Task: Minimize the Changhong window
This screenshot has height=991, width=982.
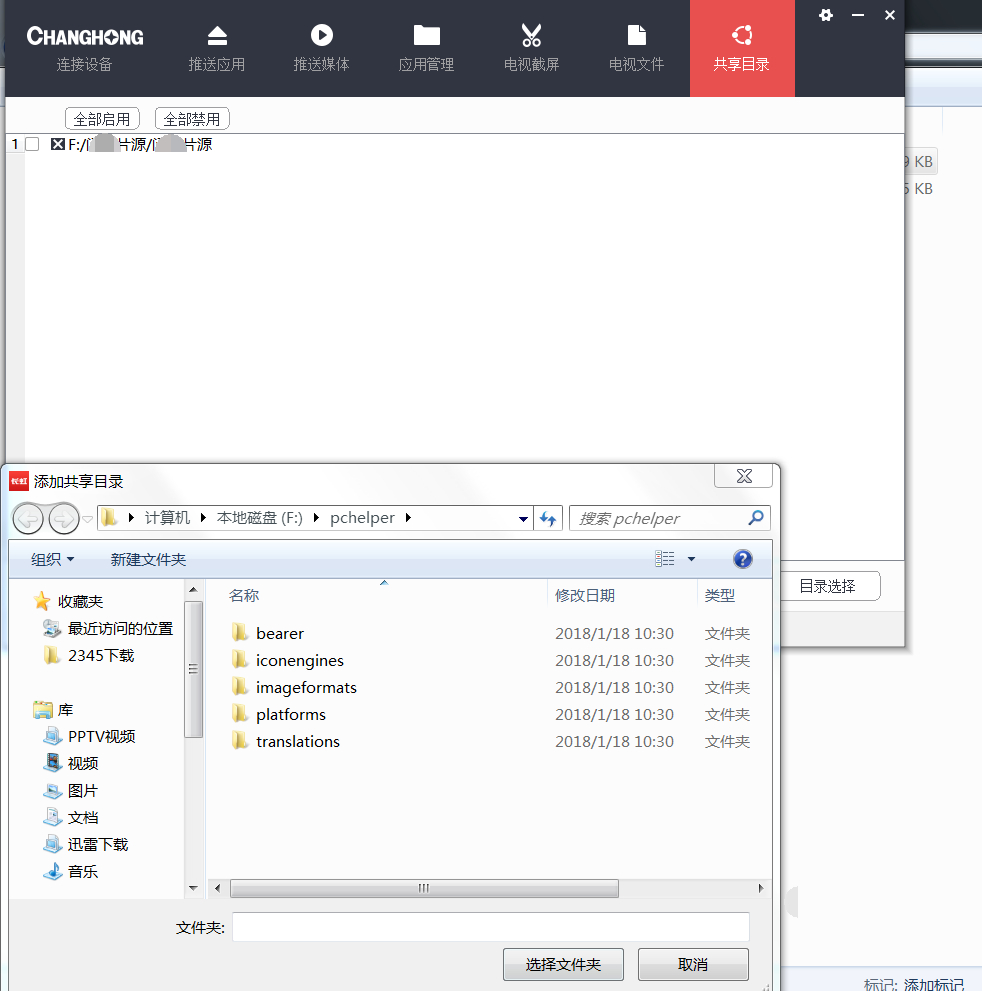Action: (858, 15)
